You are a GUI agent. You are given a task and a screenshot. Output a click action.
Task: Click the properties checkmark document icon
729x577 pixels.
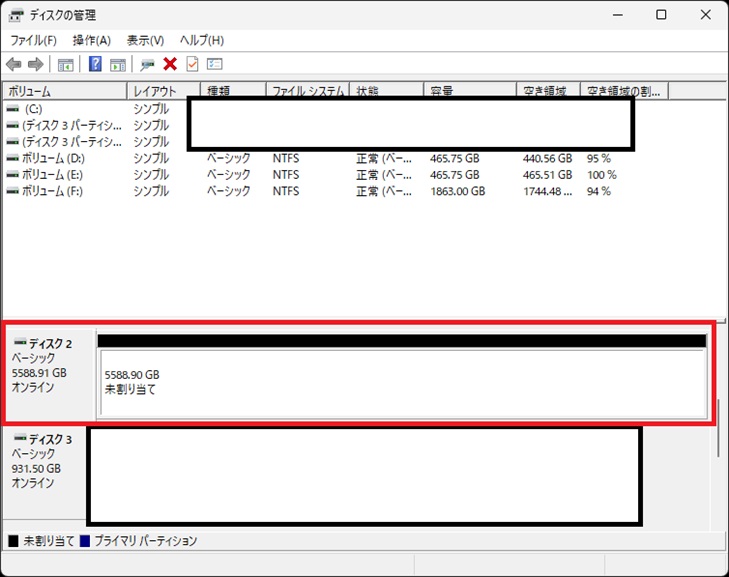(192, 64)
